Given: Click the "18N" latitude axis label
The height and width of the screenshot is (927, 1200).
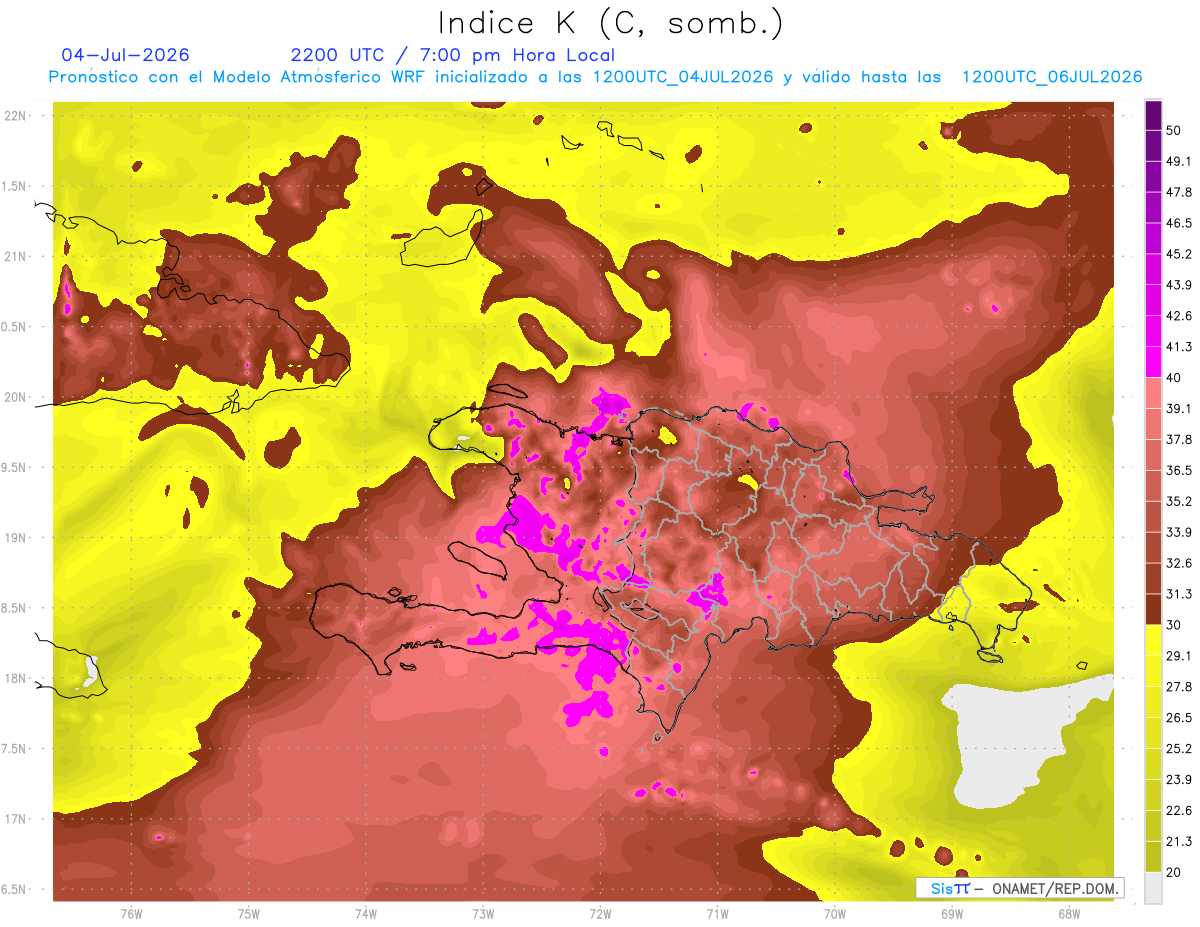Looking at the screenshot, I should coord(17,679).
